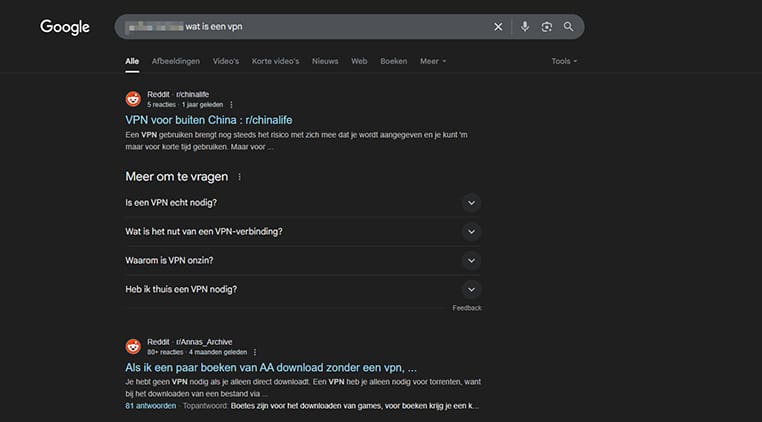Open 'VPN voor buiten China : r/chinalife' link
The width and height of the screenshot is (762, 422).
[x=209, y=120]
